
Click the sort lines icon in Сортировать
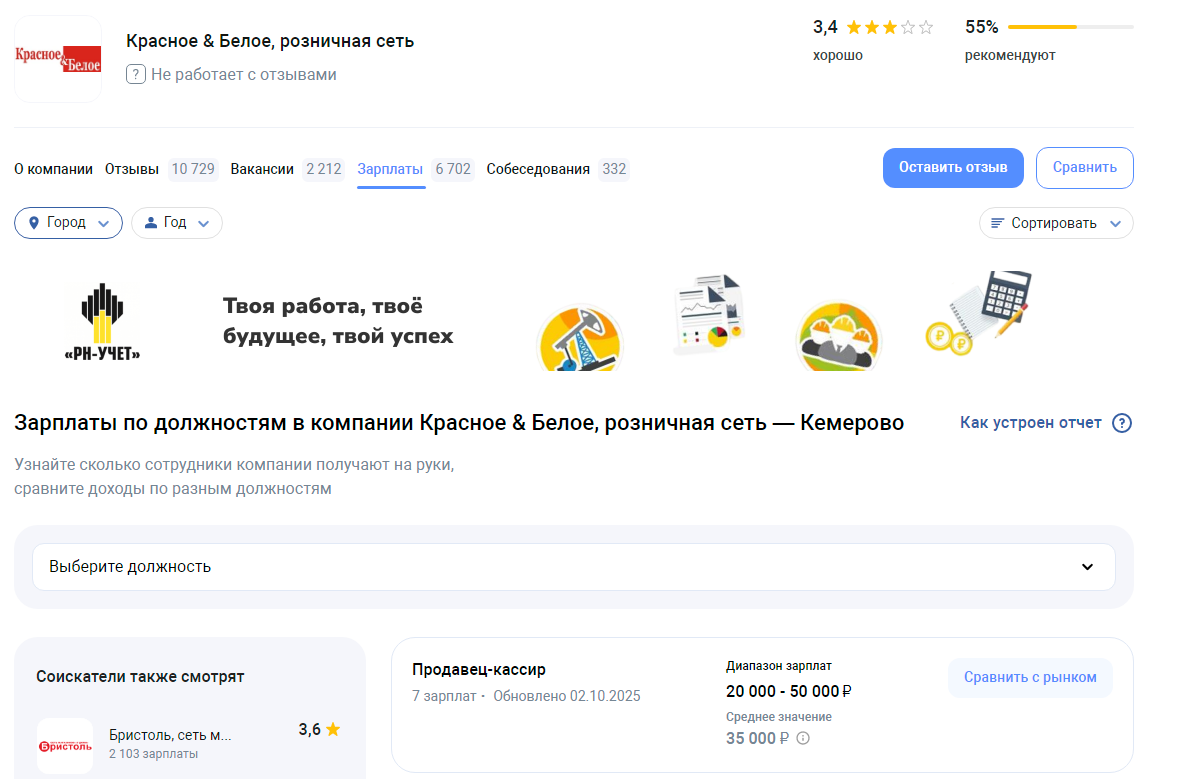click(x=998, y=223)
